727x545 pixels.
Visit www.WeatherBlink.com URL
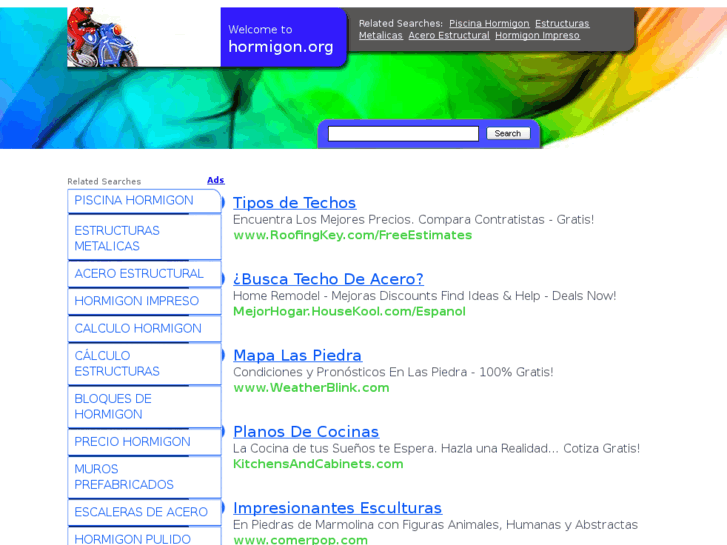pos(311,388)
